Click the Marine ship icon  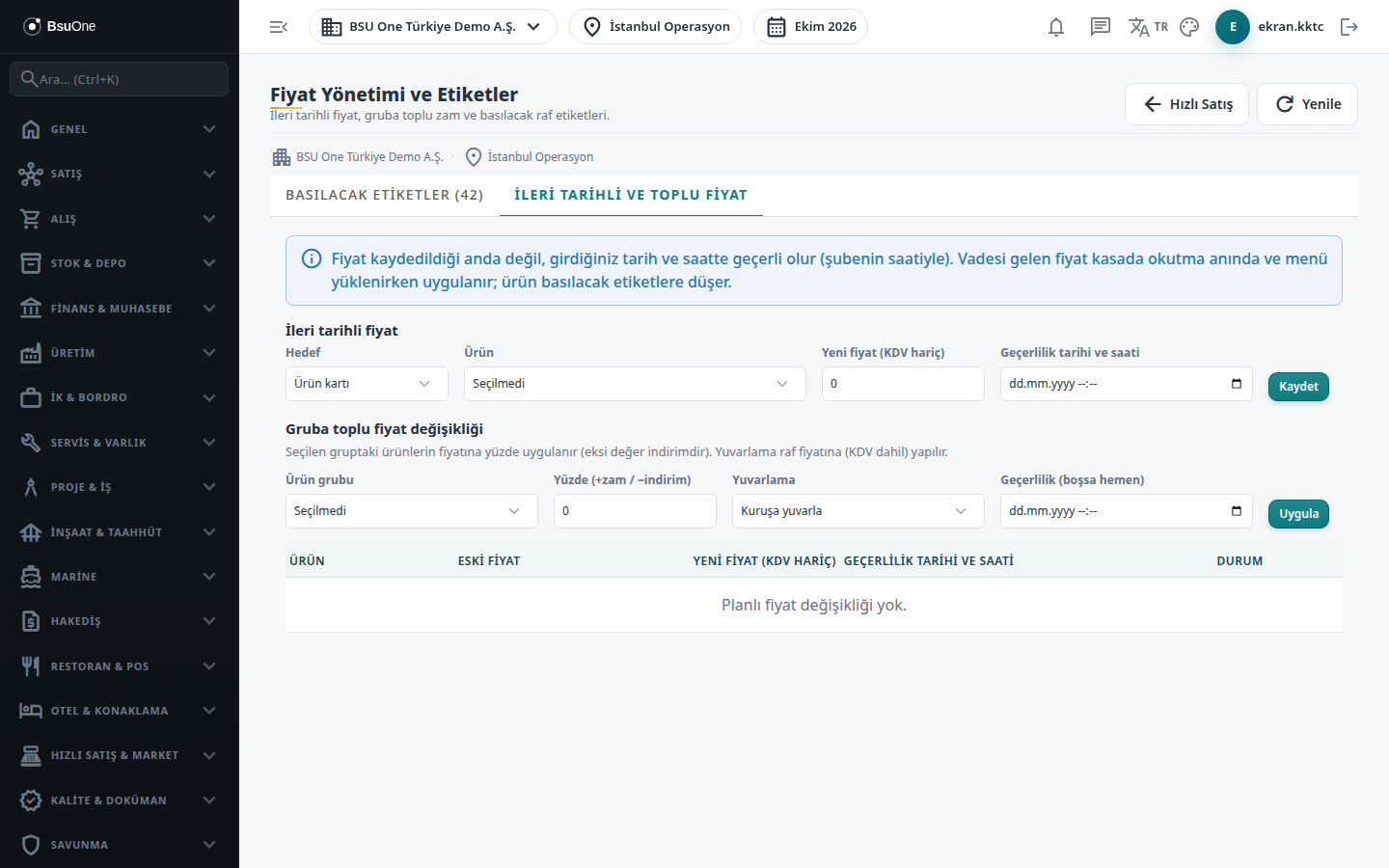click(x=31, y=577)
